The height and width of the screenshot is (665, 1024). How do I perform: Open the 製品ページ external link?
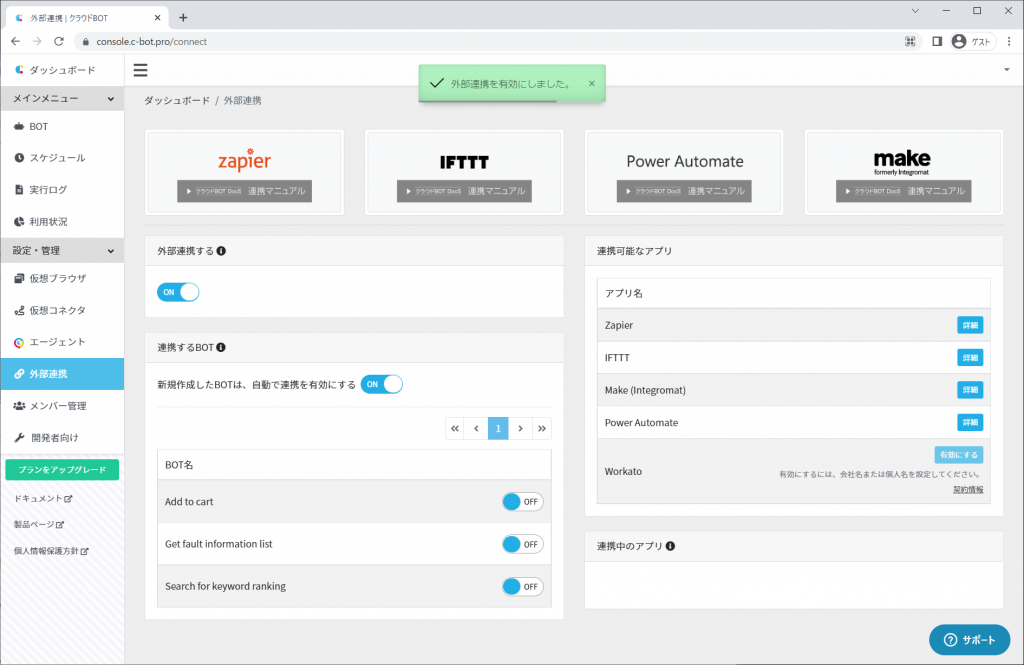[x=39, y=525]
